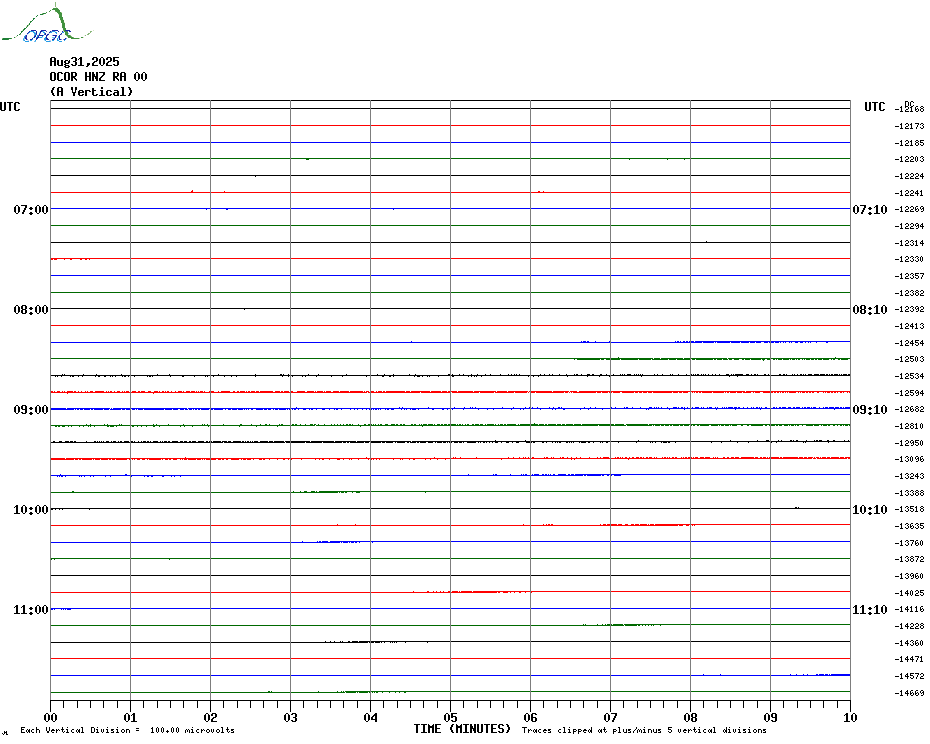Select the date text 'Aug31,2025'
930x744 pixels.
point(84,62)
